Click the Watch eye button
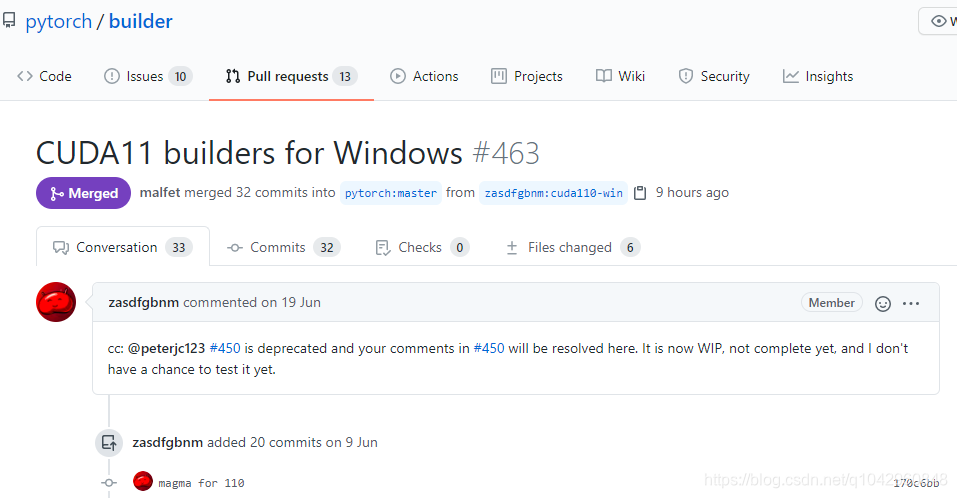Image resolution: width=957 pixels, height=498 pixels. [939, 21]
